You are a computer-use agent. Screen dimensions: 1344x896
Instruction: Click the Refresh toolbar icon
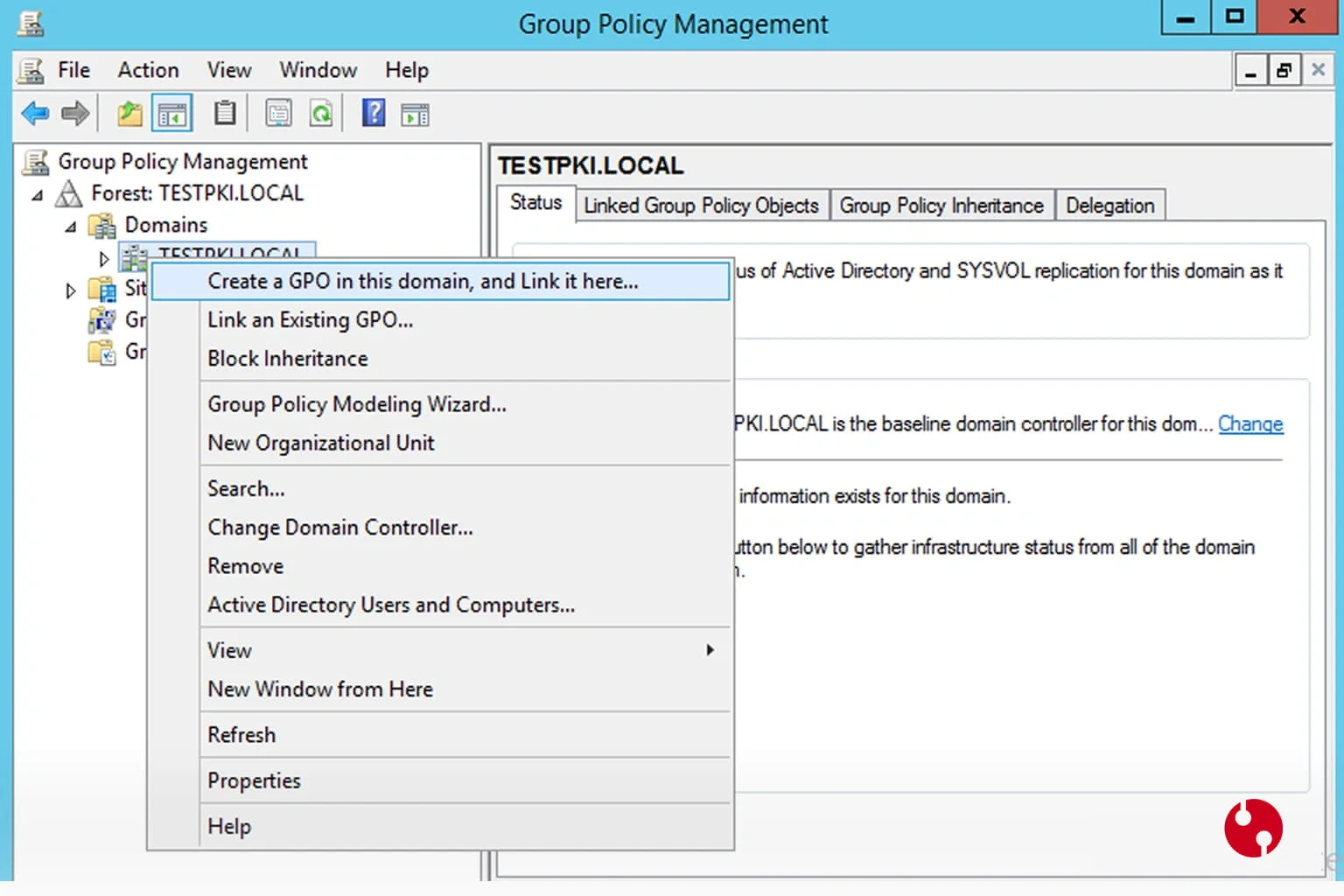click(x=321, y=113)
